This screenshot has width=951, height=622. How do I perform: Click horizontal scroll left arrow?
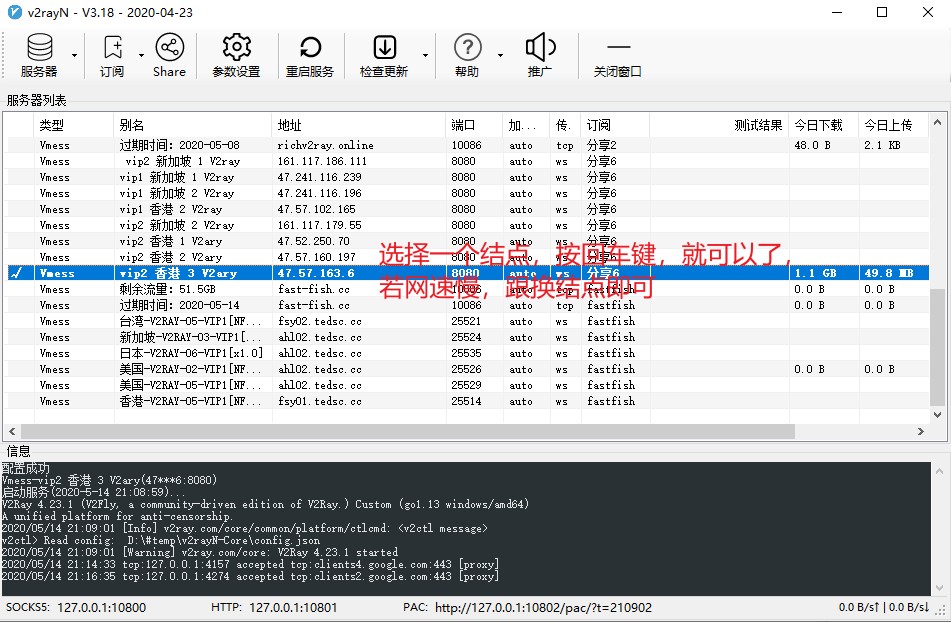(12, 431)
